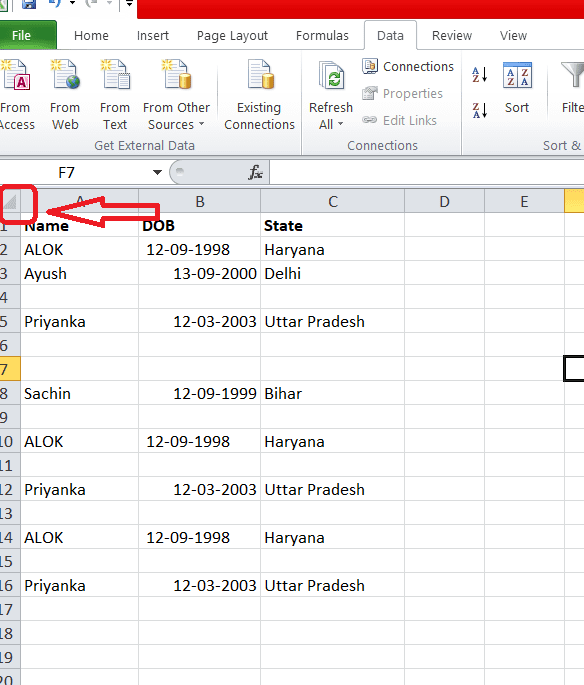Click the ALOK cell in row 2
The width and height of the screenshot is (584, 685).
pos(79,249)
